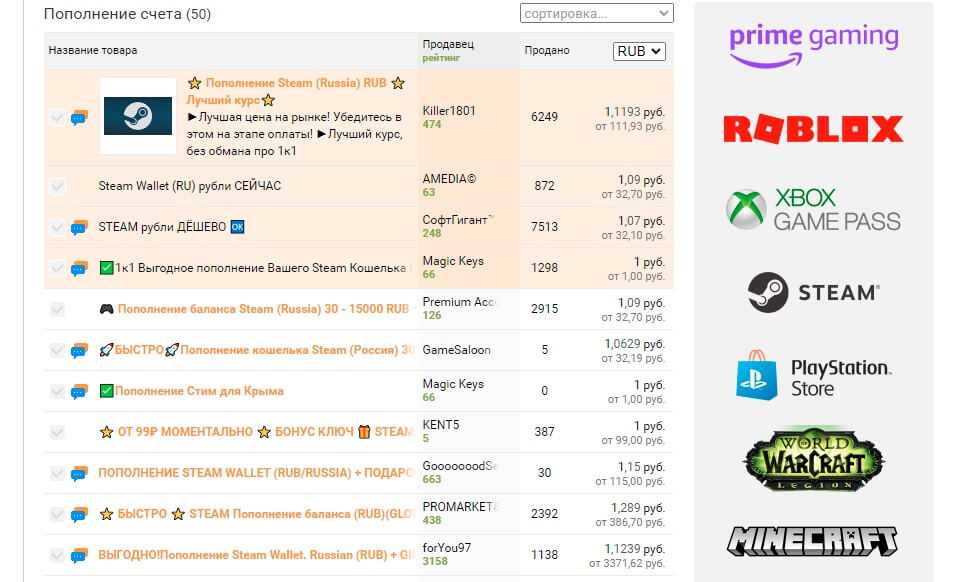955x582 pixels.
Task: Click the рейтинг label under Продавец
Action: (441, 59)
